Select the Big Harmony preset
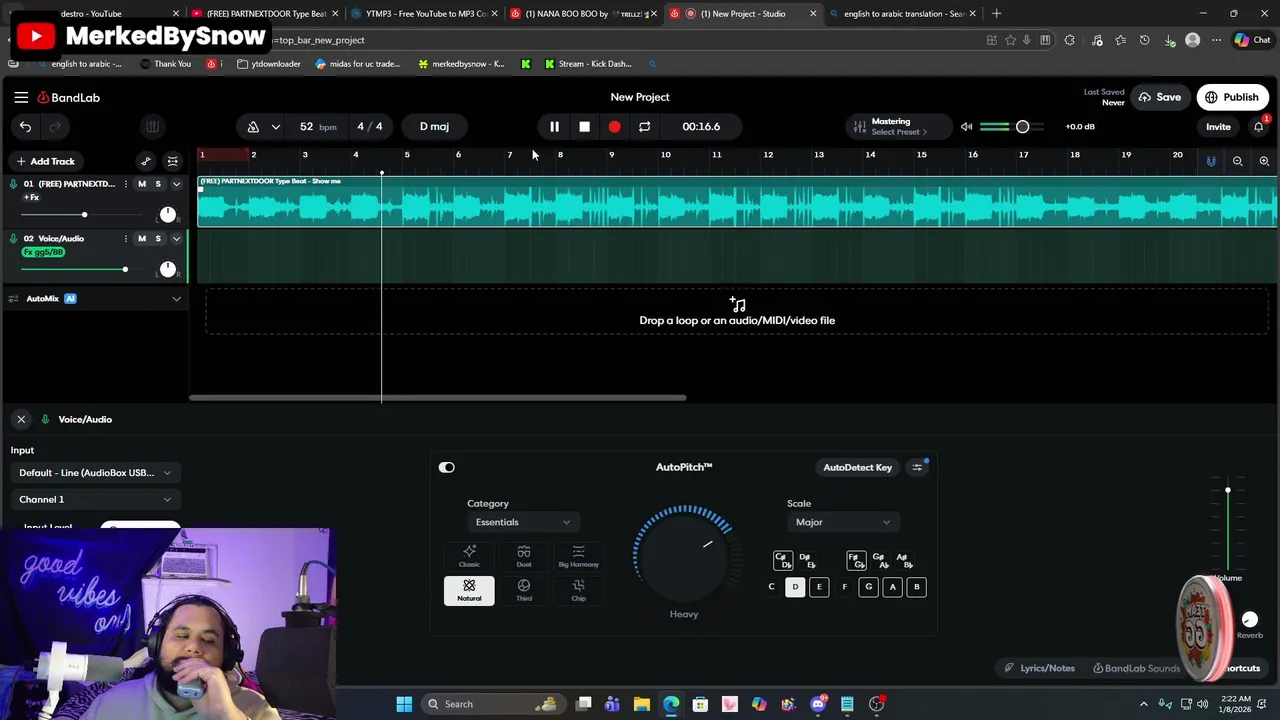 pyautogui.click(x=578, y=556)
